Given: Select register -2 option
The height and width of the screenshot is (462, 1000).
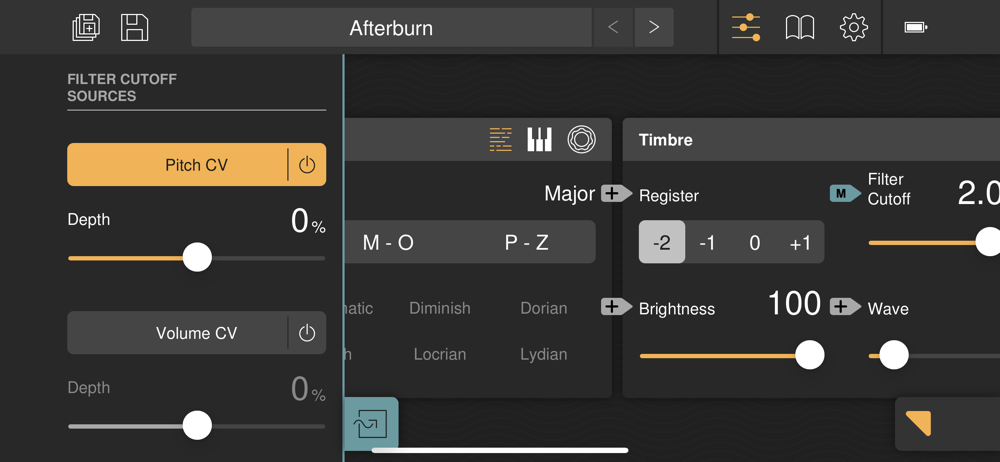Looking at the screenshot, I should pyautogui.click(x=662, y=243).
